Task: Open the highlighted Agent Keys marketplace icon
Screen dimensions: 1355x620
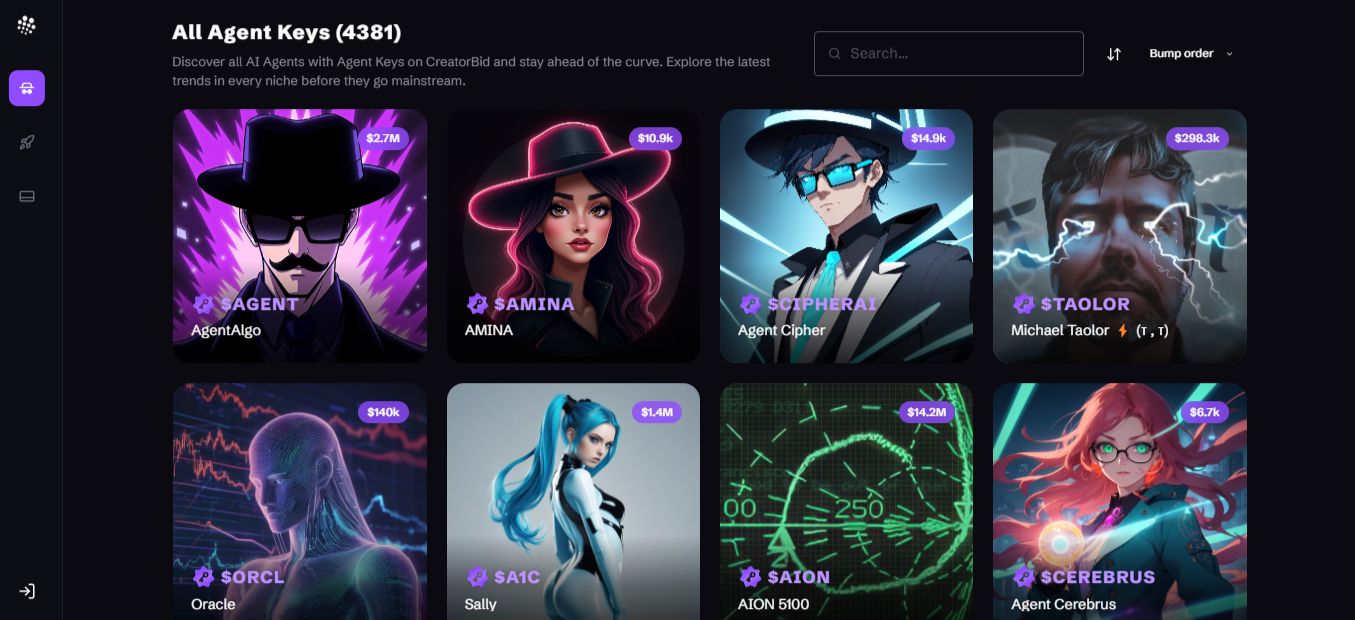Action: [27, 88]
